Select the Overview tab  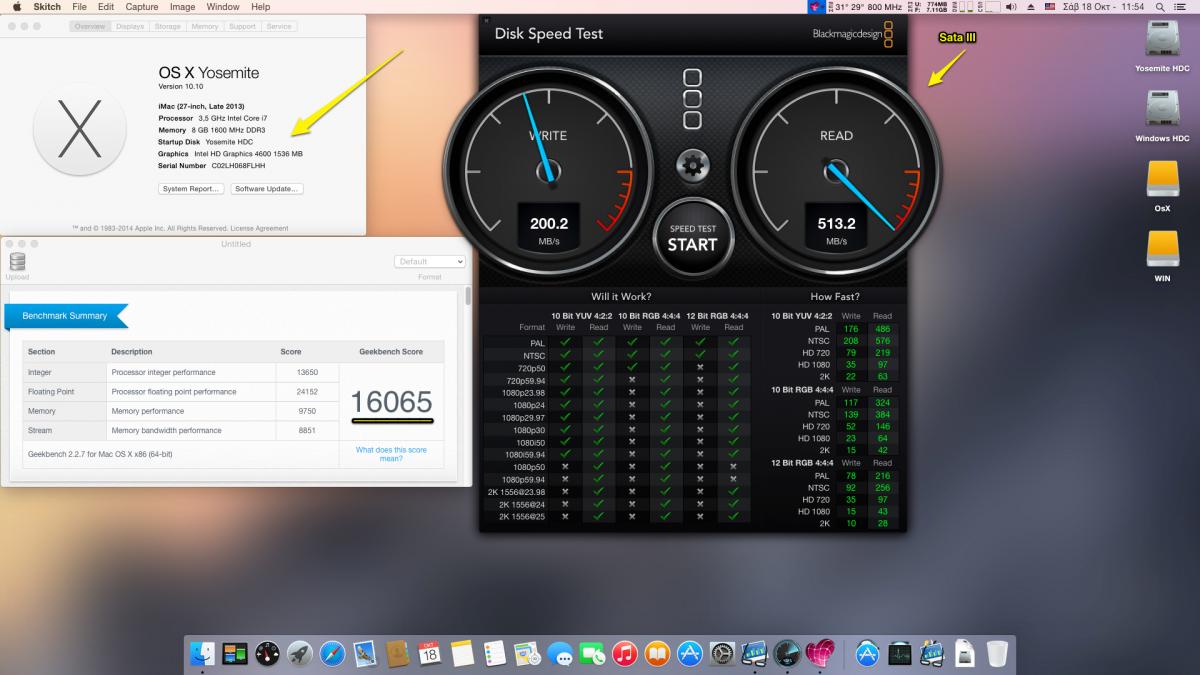tap(91, 26)
